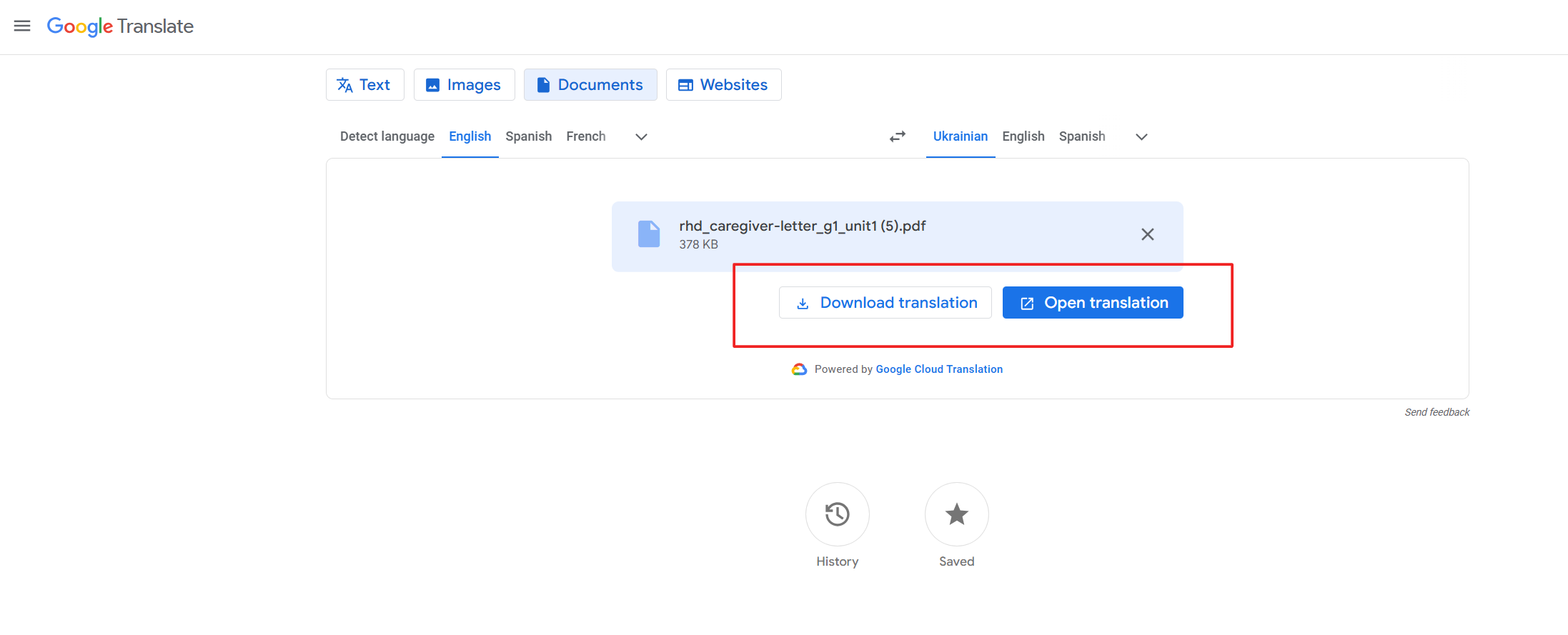Click Download translation button
1568x635 pixels.
tap(885, 303)
